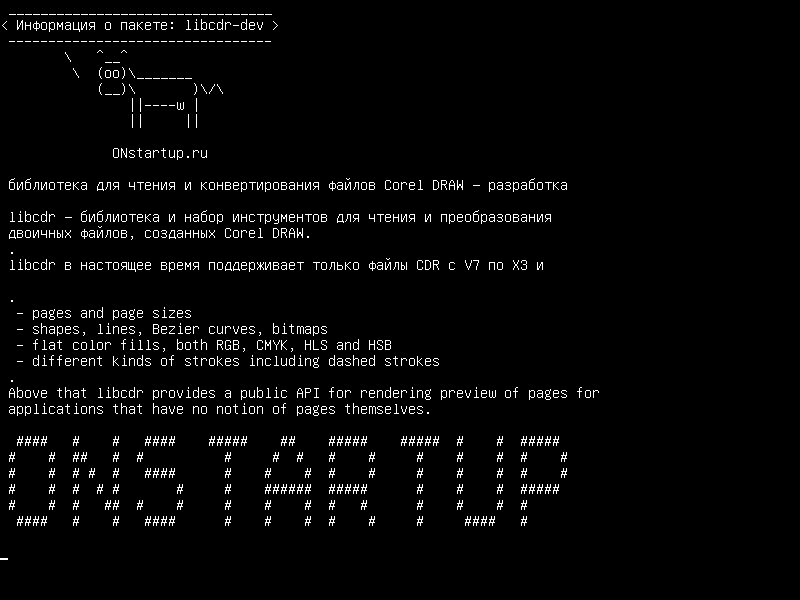Click line 'applications that have no notion'

point(220,409)
